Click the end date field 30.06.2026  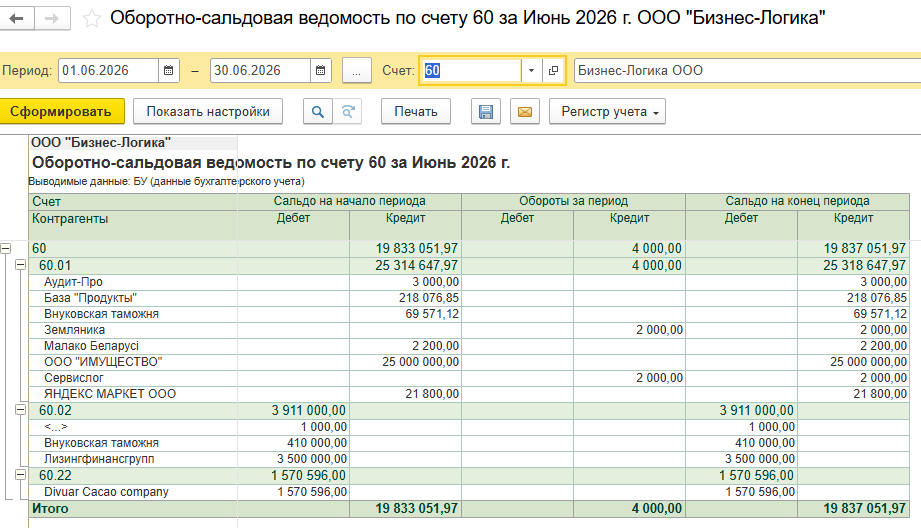(260, 70)
